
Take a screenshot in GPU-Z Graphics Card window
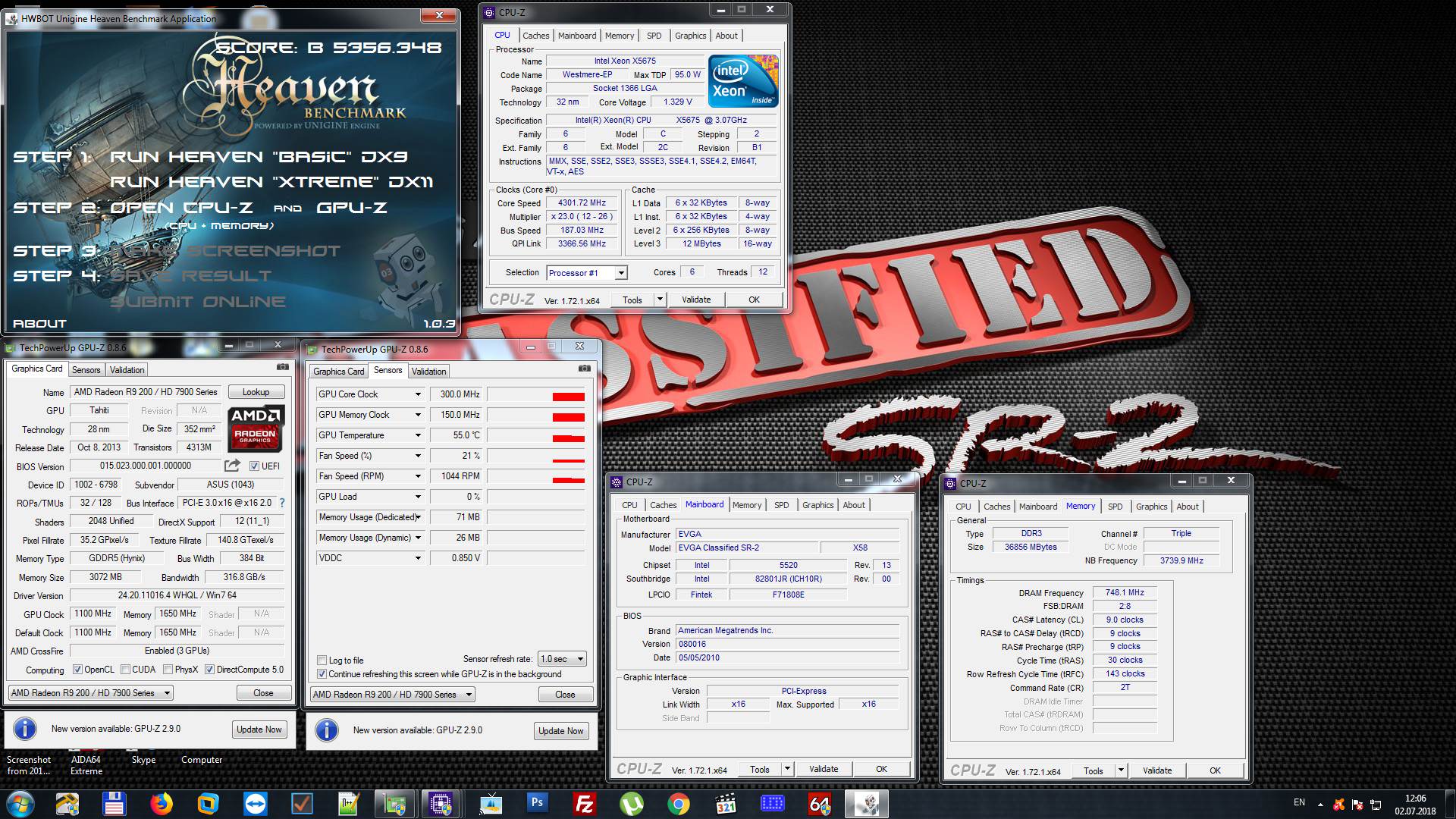click(x=283, y=367)
